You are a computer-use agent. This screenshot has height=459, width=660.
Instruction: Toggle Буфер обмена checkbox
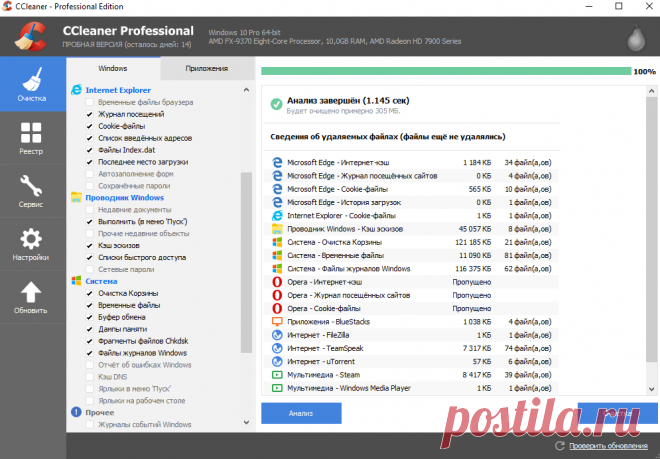(x=89, y=317)
